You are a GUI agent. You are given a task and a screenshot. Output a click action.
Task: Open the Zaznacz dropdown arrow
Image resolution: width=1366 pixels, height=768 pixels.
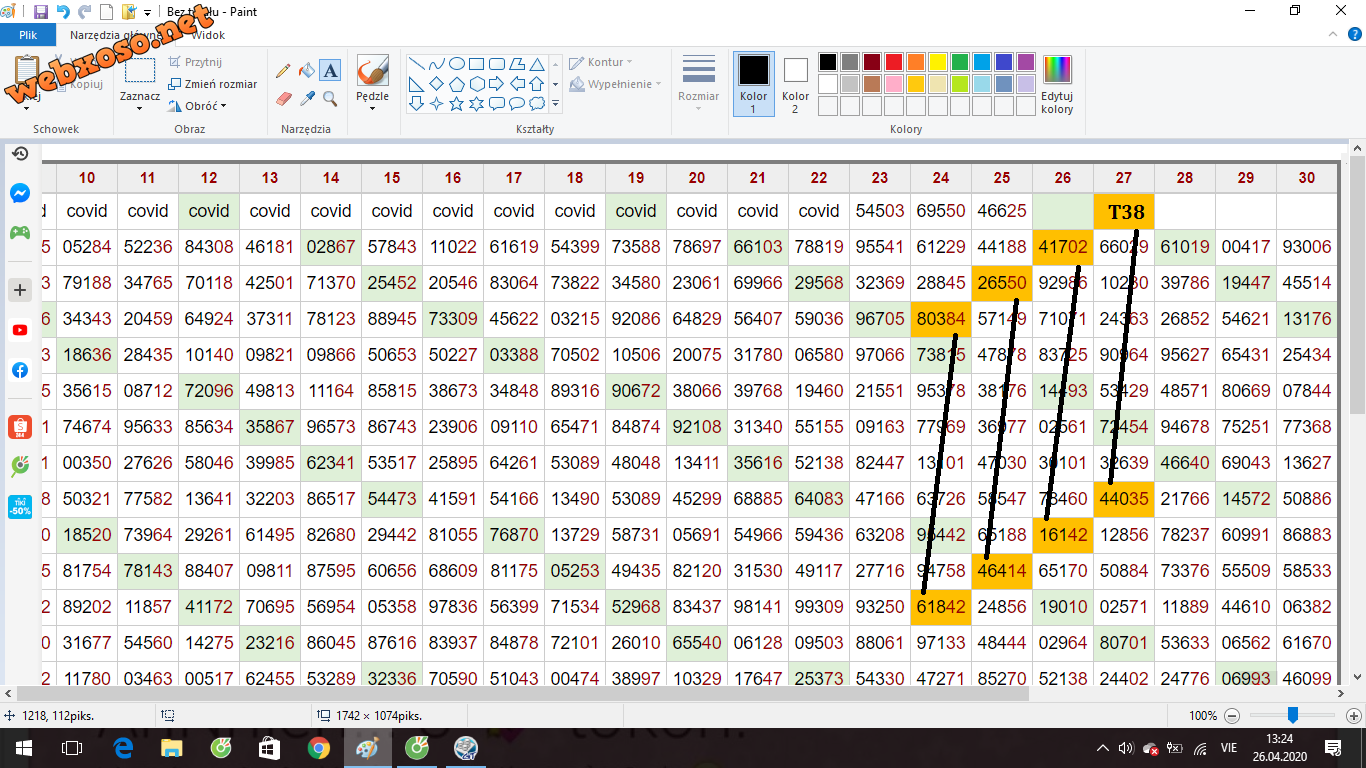(x=140, y=108)
